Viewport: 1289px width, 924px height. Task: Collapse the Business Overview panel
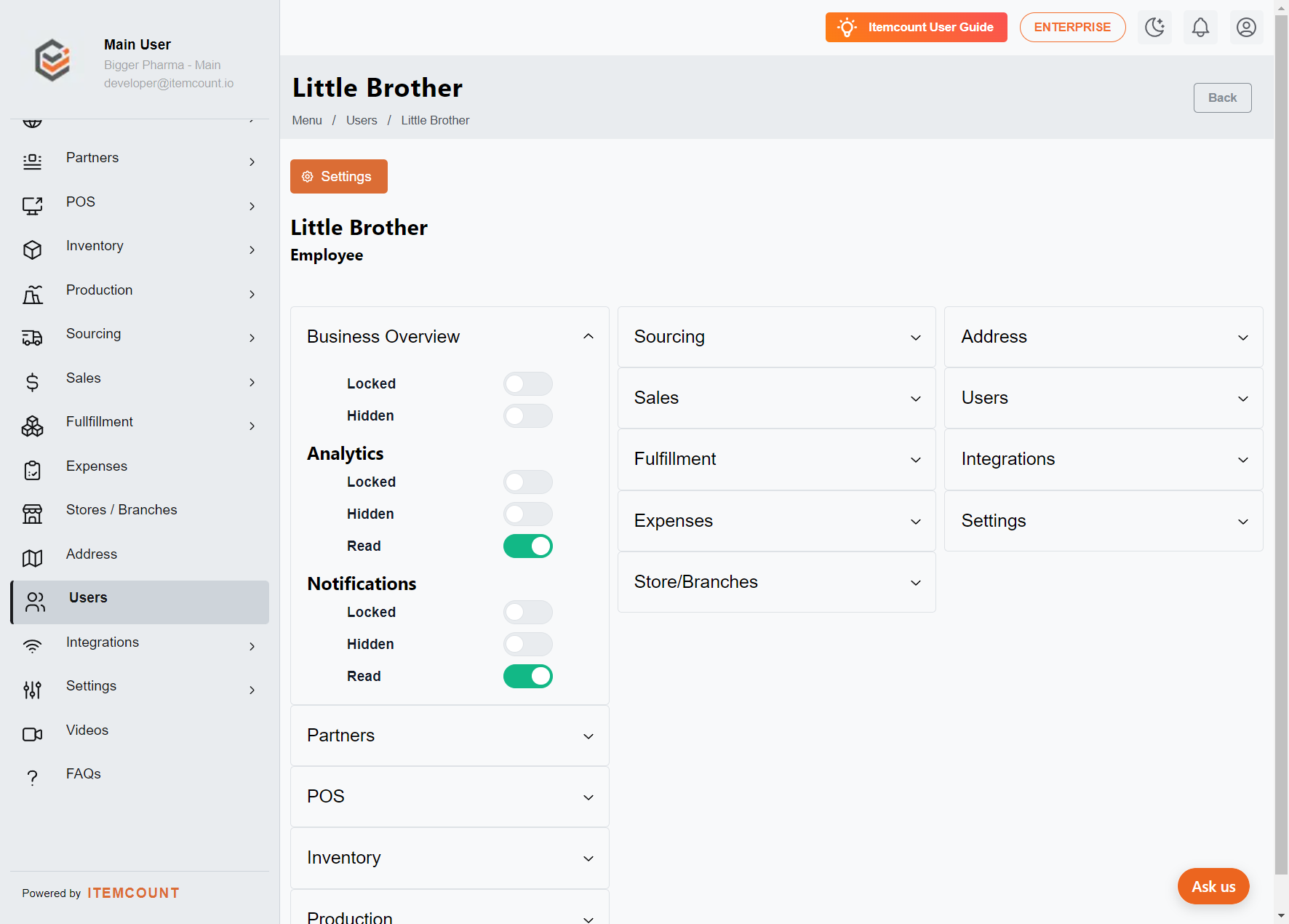coord(450,337)
